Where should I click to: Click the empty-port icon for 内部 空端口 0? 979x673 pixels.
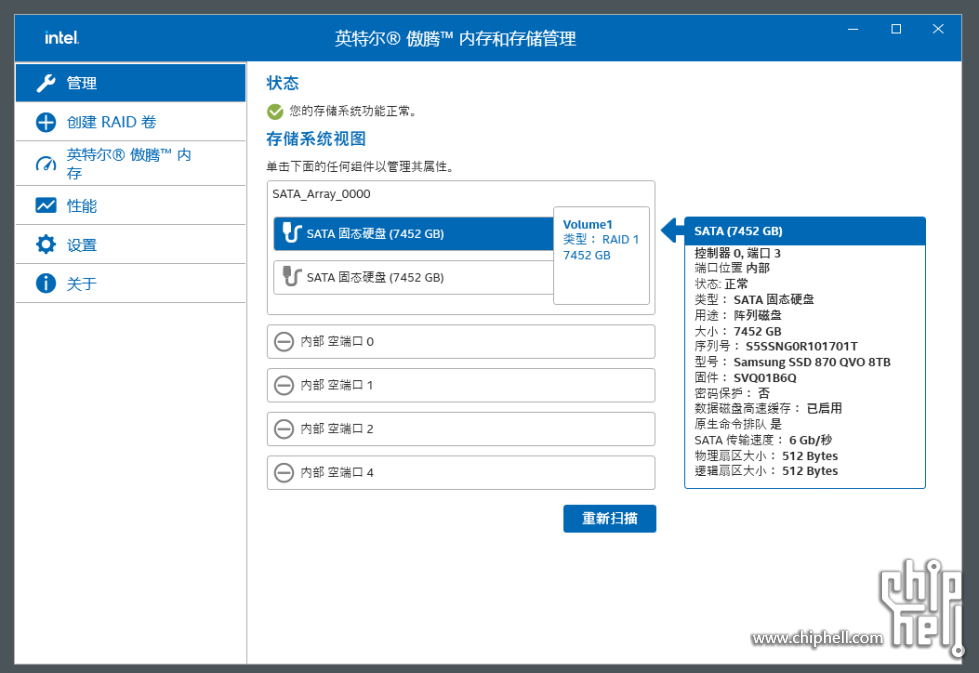click(x=284, y=341)
